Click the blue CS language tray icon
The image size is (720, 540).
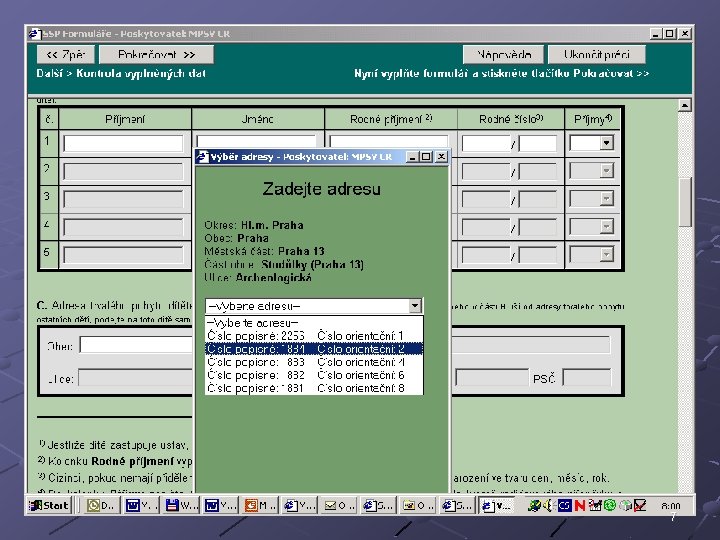point(564,506)
